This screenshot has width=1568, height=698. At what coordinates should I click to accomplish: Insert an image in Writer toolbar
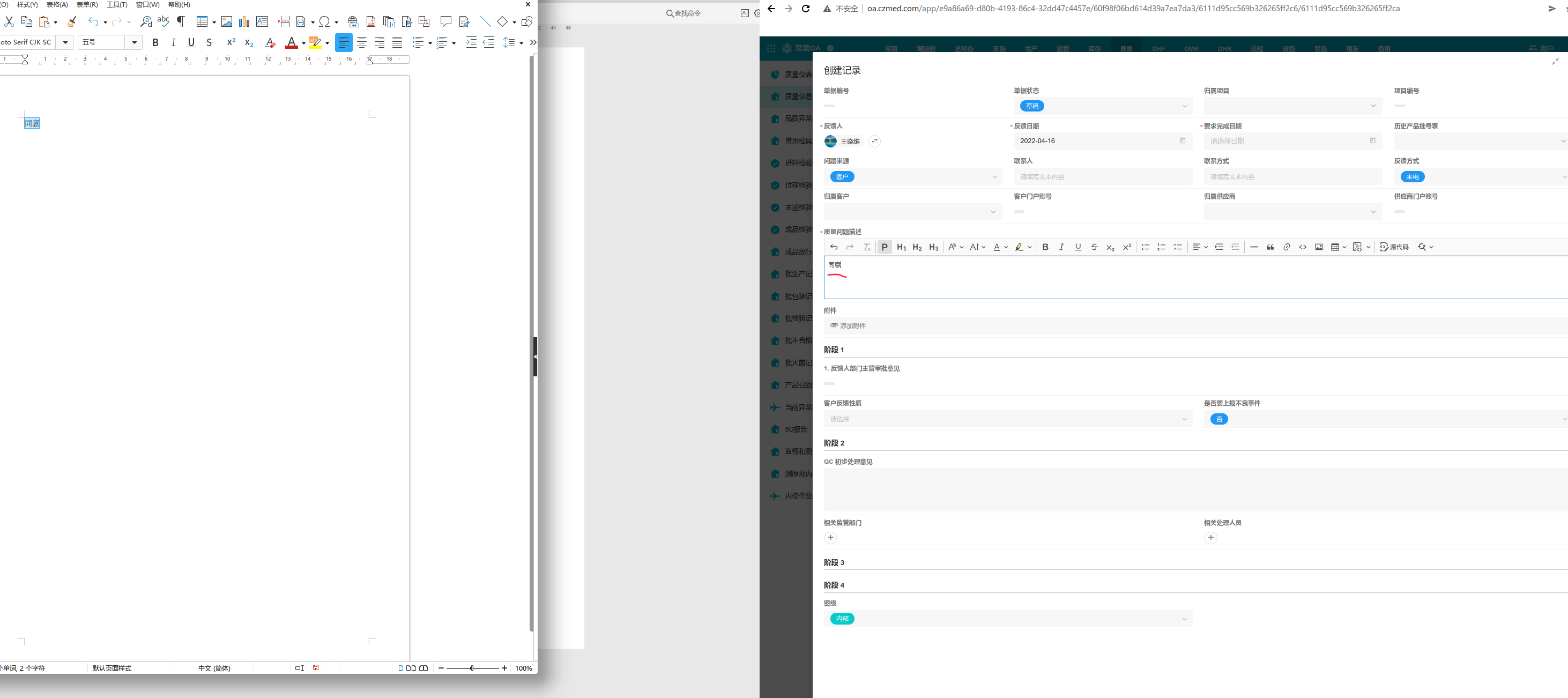tap(226, 22)
